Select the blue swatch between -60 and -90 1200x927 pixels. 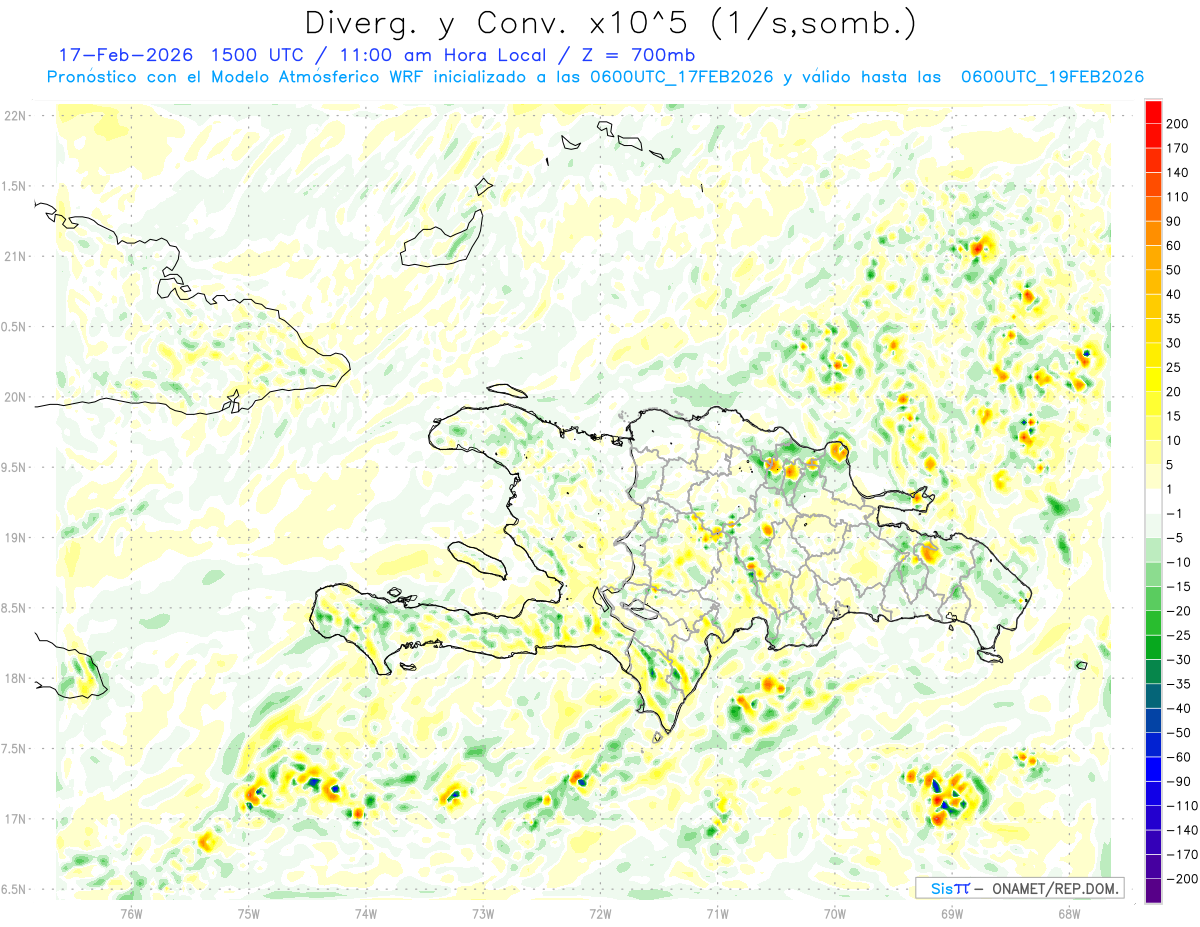[x=1153, y=769]
